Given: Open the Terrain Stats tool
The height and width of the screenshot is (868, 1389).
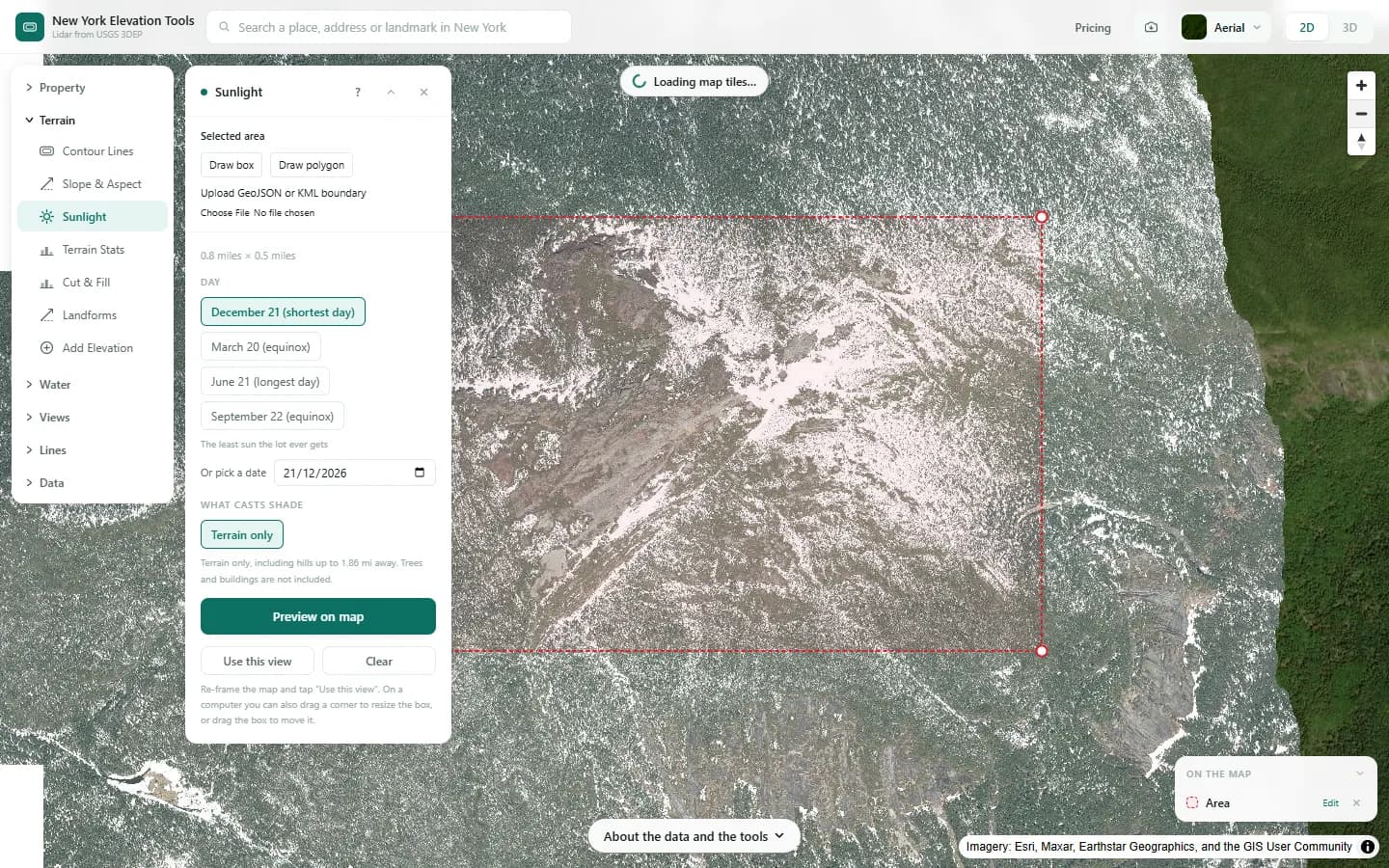Looking at the screenshot, I should [93, 250].
